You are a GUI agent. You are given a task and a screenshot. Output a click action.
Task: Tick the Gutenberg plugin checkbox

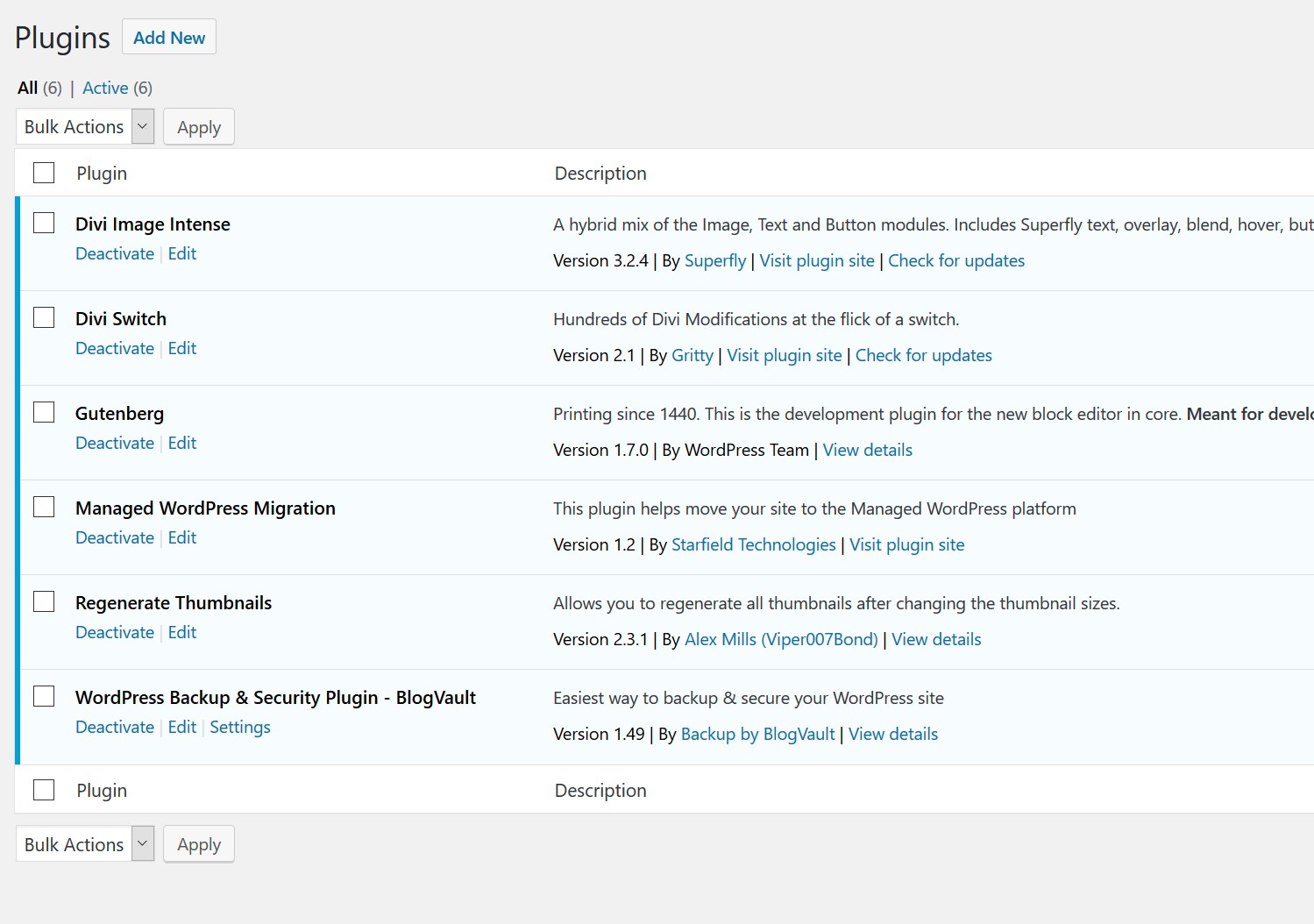pyautogui.click(x=44, y=412)
